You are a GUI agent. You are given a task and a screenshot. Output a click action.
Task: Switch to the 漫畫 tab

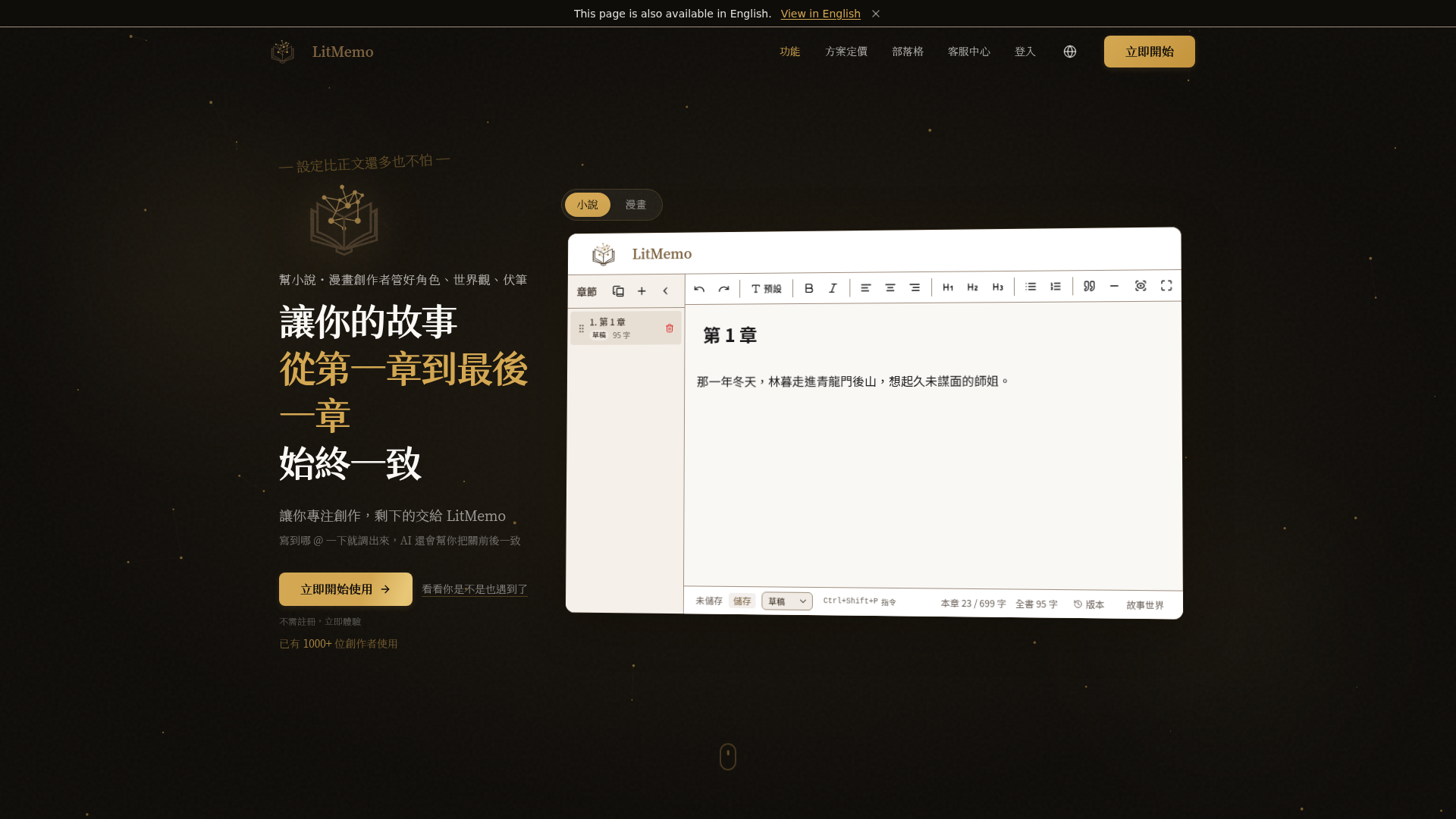tap(635, 205)
